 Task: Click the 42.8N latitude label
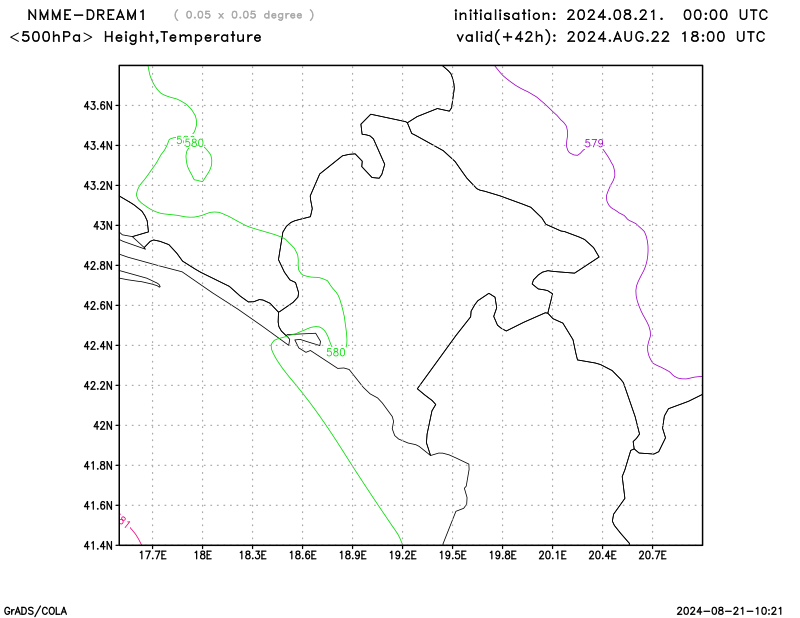click(x=97, y=266)
